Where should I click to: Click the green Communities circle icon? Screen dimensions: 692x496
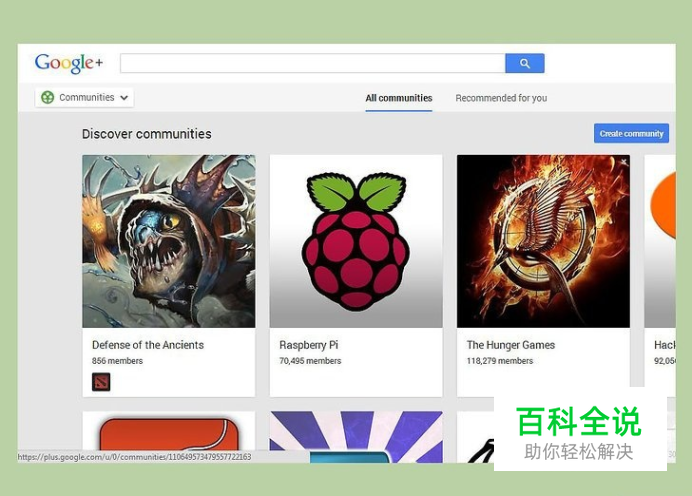coord(48,97)
